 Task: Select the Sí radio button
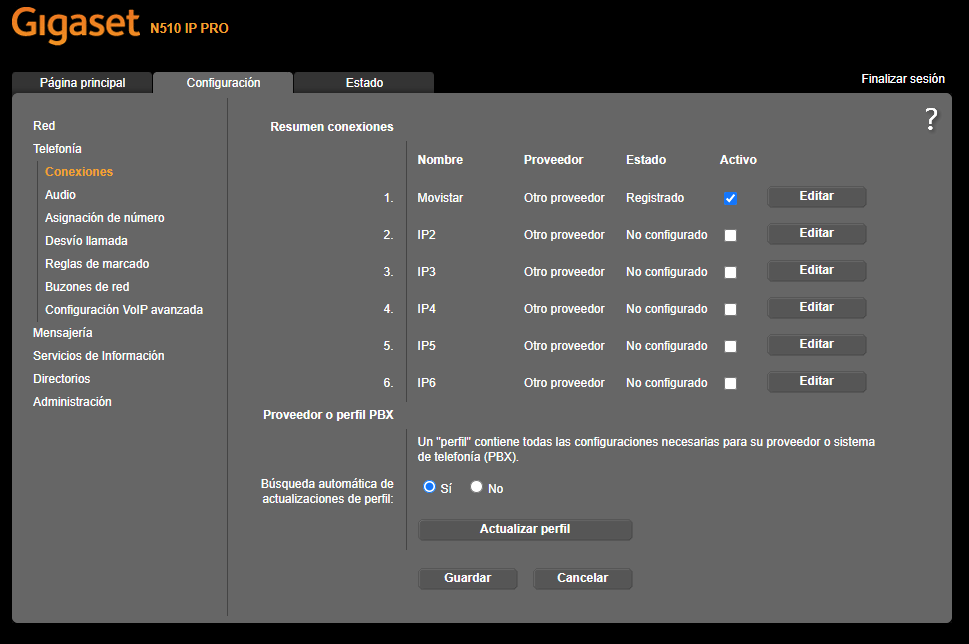[x=427, y=487]
